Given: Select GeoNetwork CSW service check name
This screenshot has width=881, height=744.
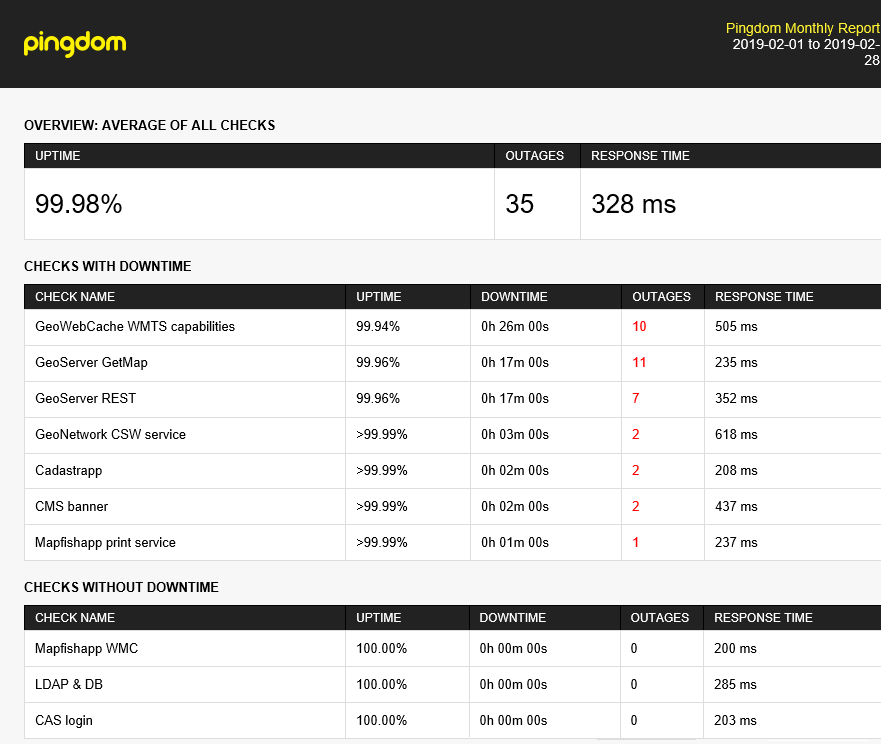Looking at the screenshot, I should pyautogui.click(x=110, y=434).
